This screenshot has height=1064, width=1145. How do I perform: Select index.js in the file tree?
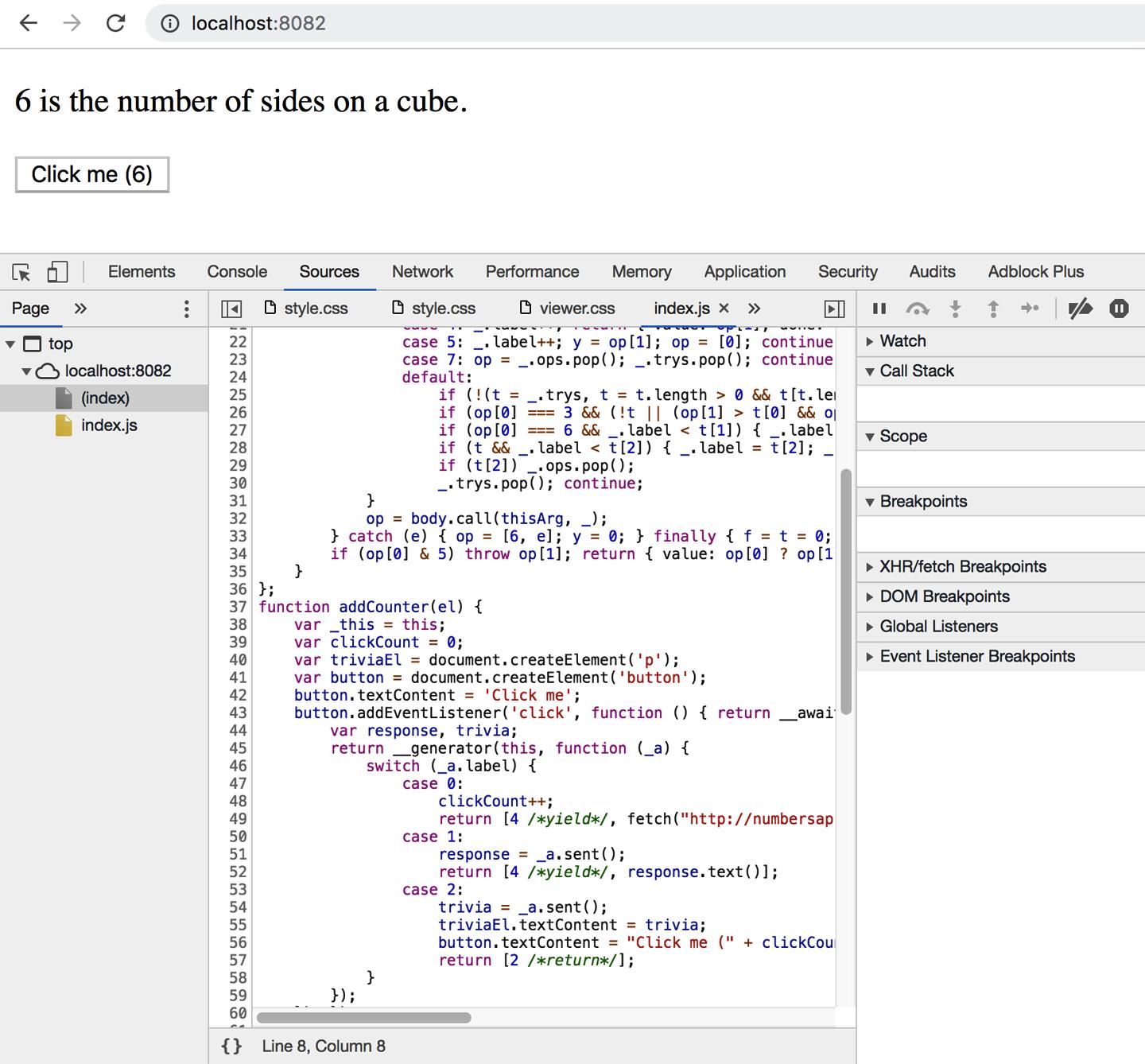pos(109,425)
